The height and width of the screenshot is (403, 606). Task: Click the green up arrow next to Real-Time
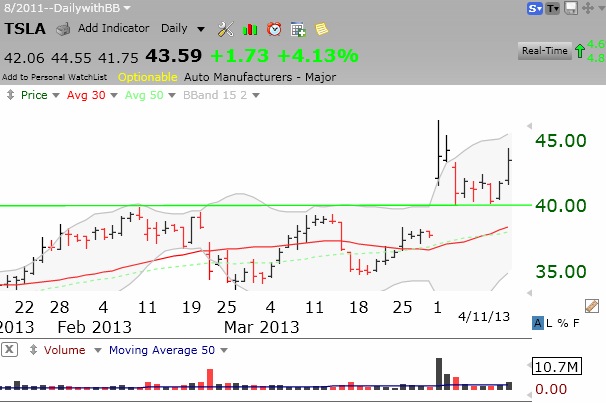tap(579, 51)
